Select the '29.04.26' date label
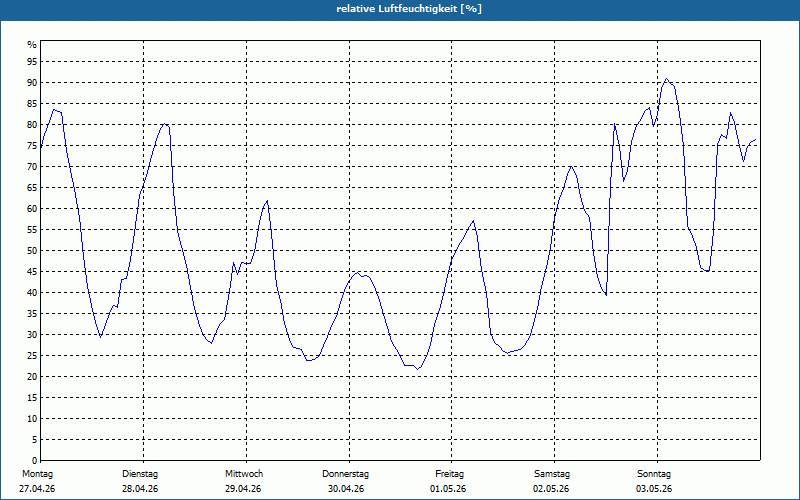800x500 pixels. point(243,489)
